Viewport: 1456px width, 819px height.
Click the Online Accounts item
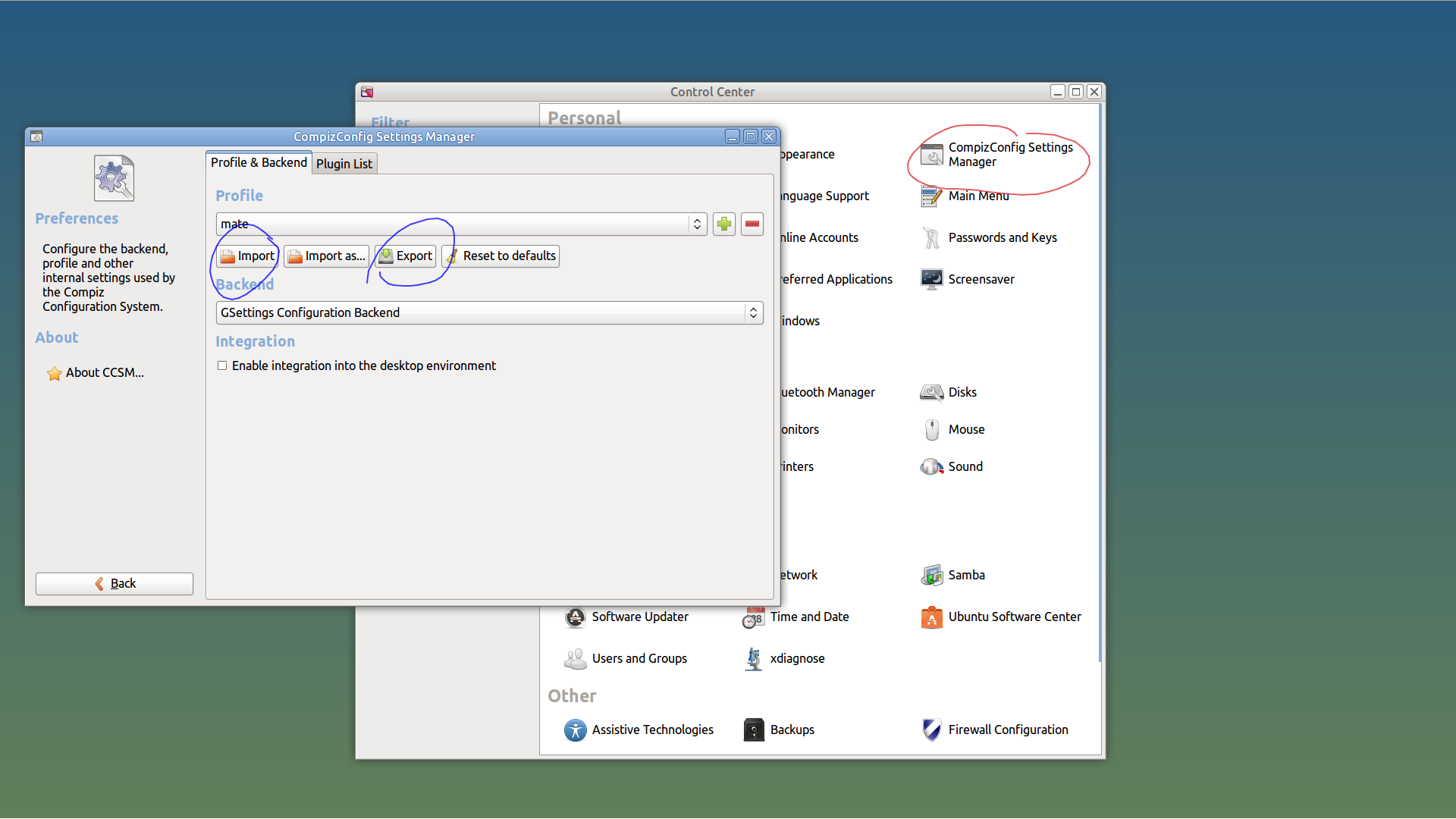pos(819,237)
